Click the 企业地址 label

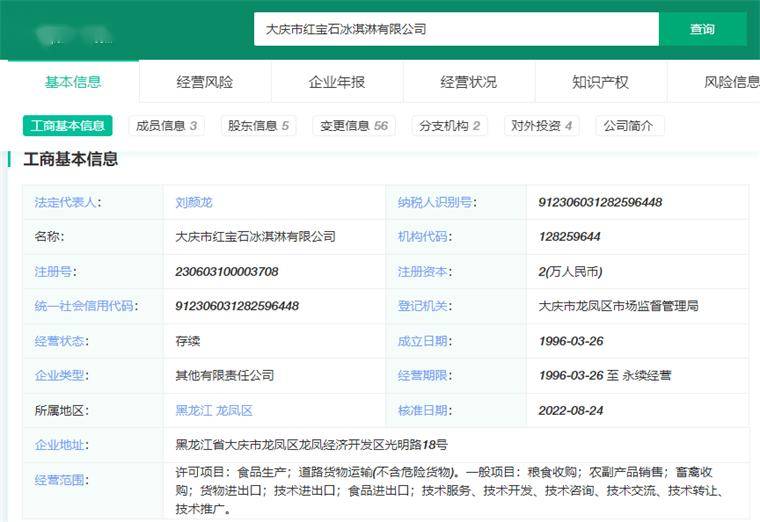point(61,445)
